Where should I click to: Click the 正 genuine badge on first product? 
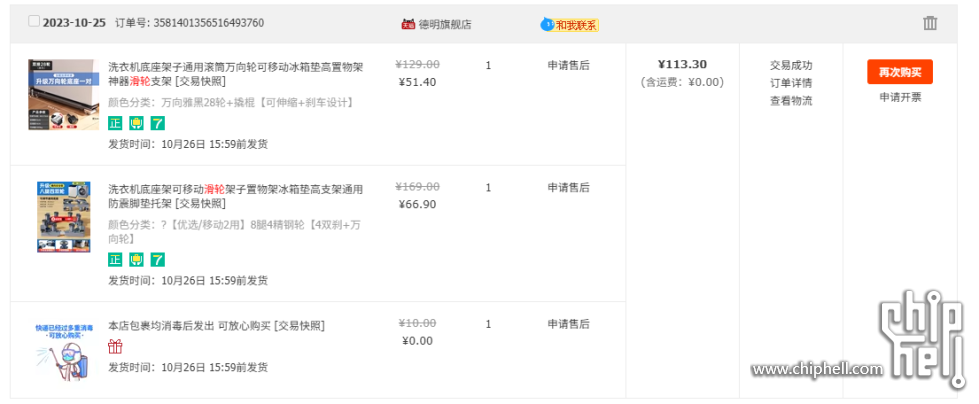click(115, 123)
